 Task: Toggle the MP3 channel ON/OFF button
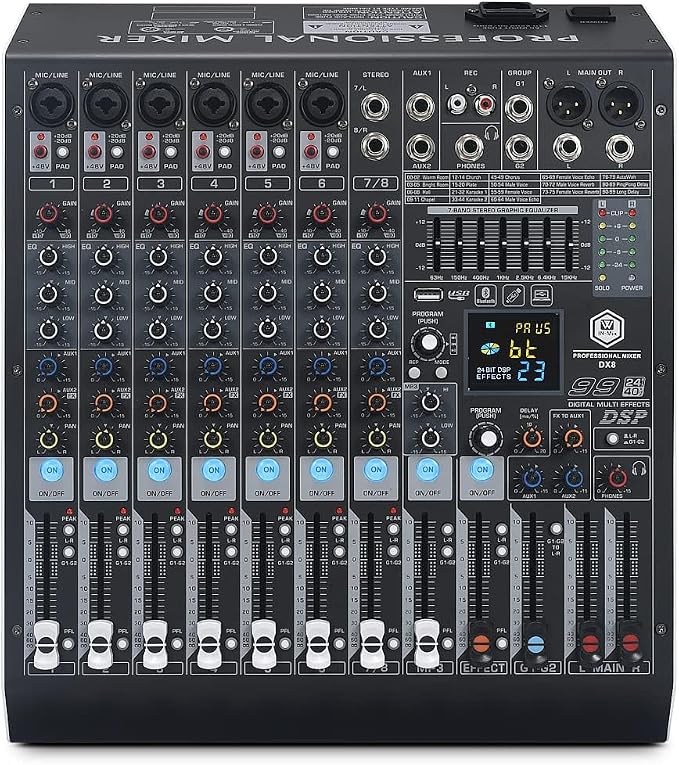click(x=428, y=470)
